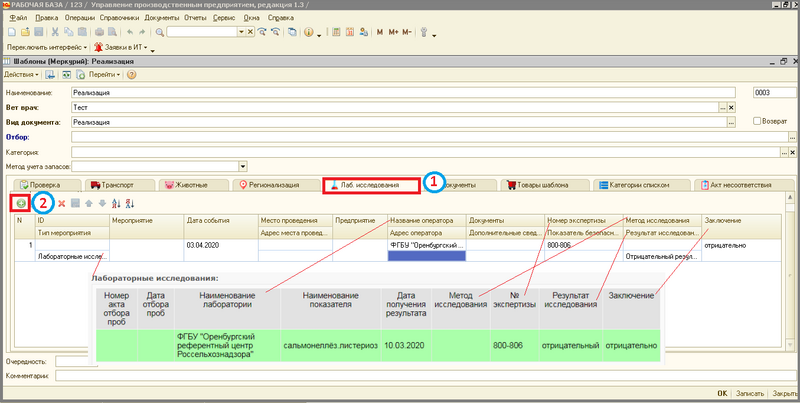Click the ФГБУ "Оренбургский... operator cell
800x403 pixels.
click(427, 245)
